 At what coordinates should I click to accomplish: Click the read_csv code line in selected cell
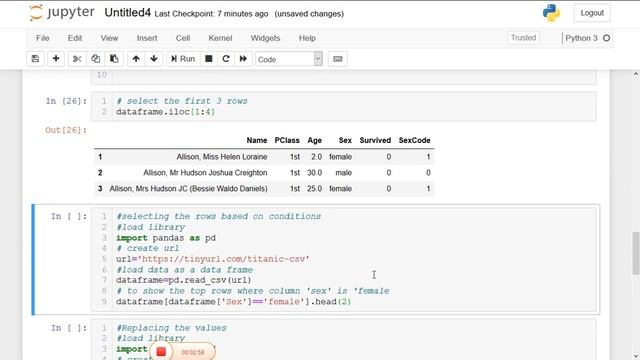click(x=184, y=280)
